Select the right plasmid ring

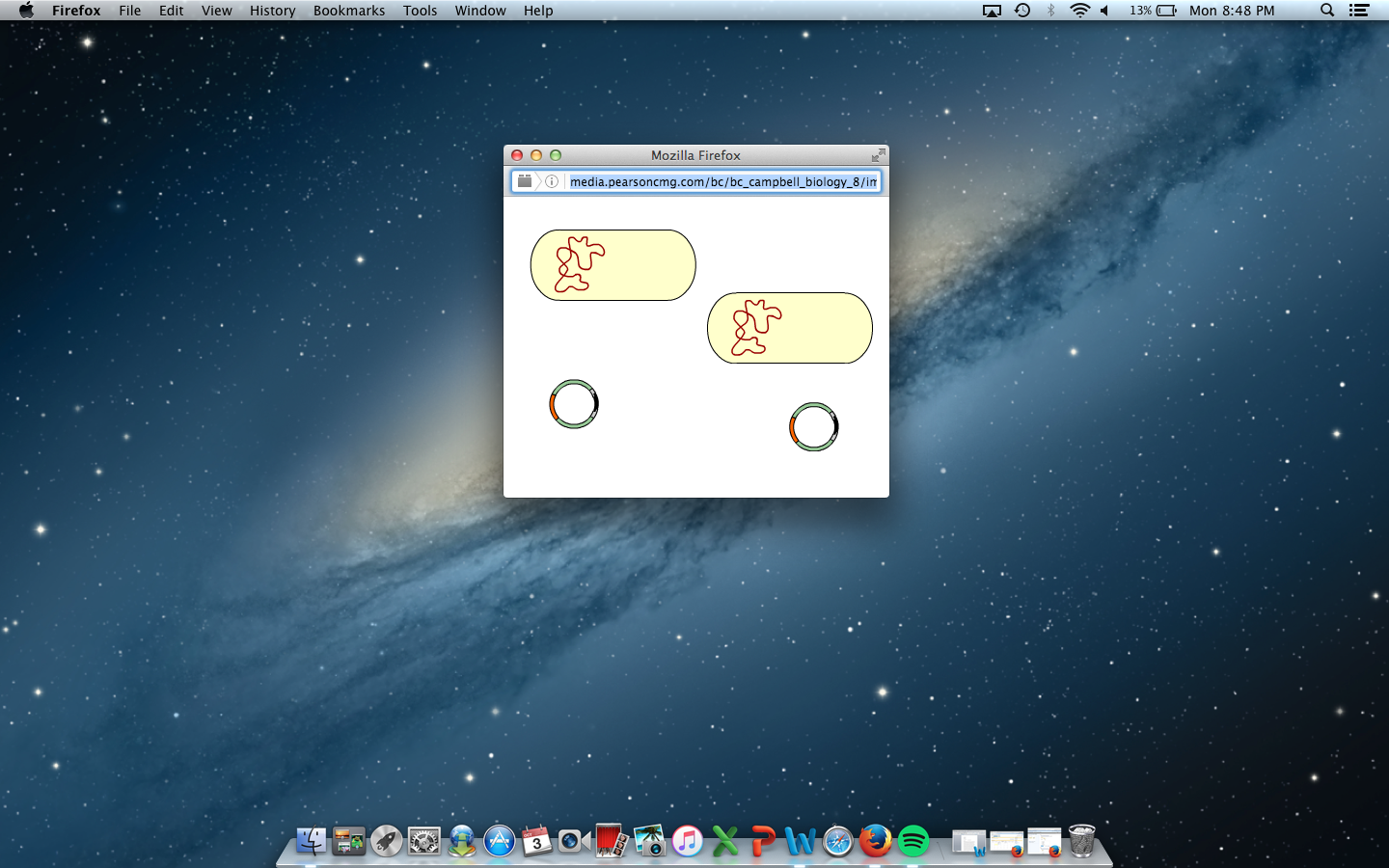[x=814, y=427]
